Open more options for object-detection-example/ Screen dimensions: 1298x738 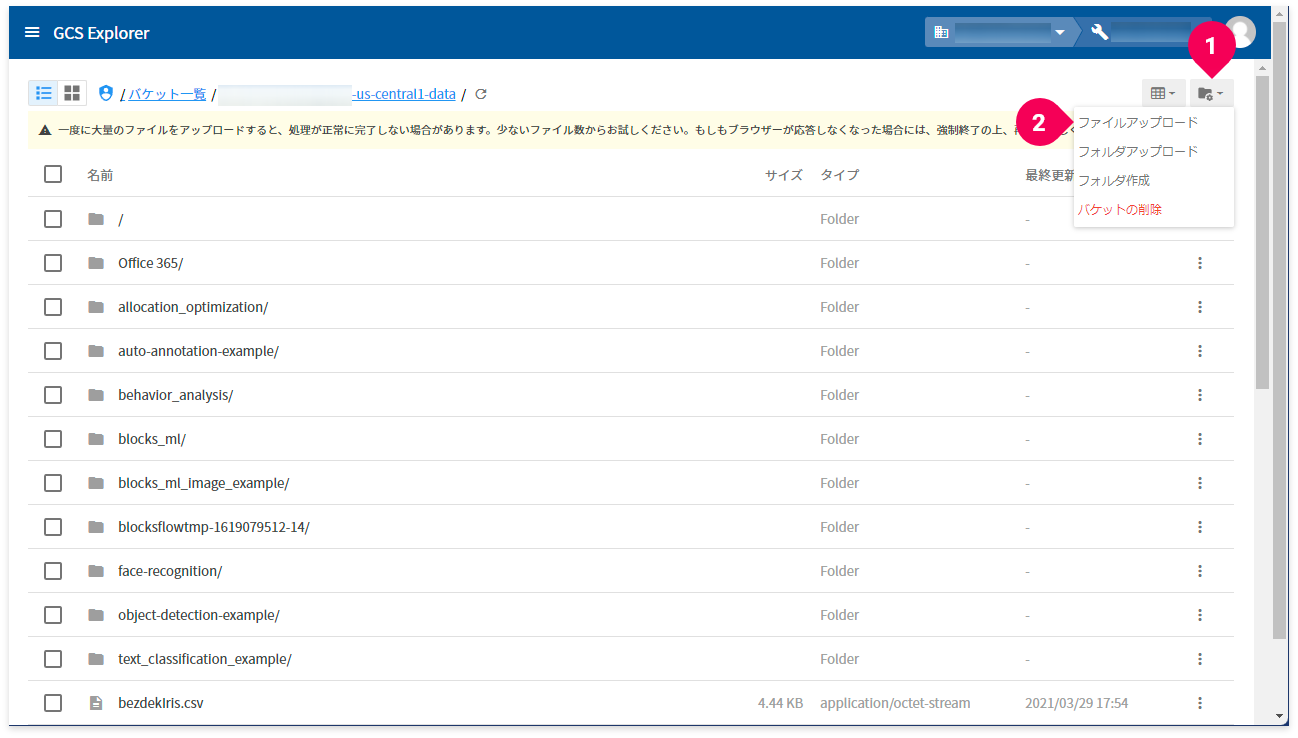[x=1200, y=615]
